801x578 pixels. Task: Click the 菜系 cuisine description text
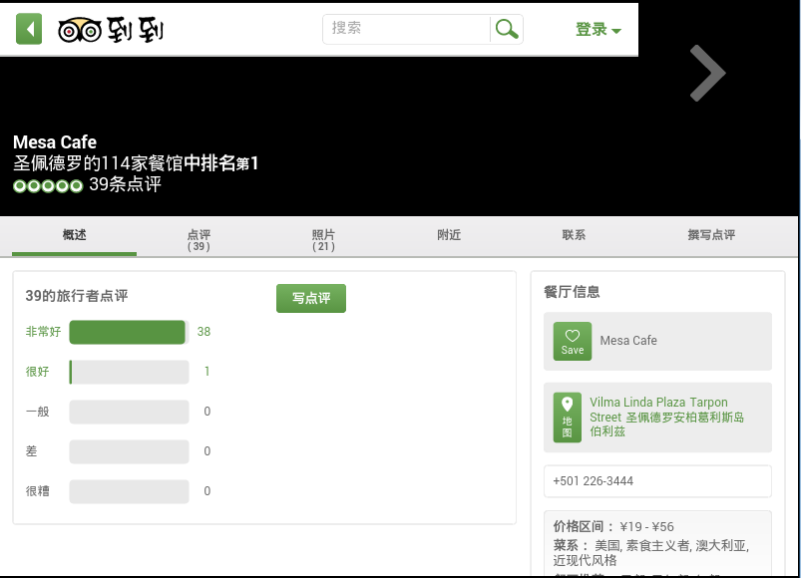click(x=651, y=552)
